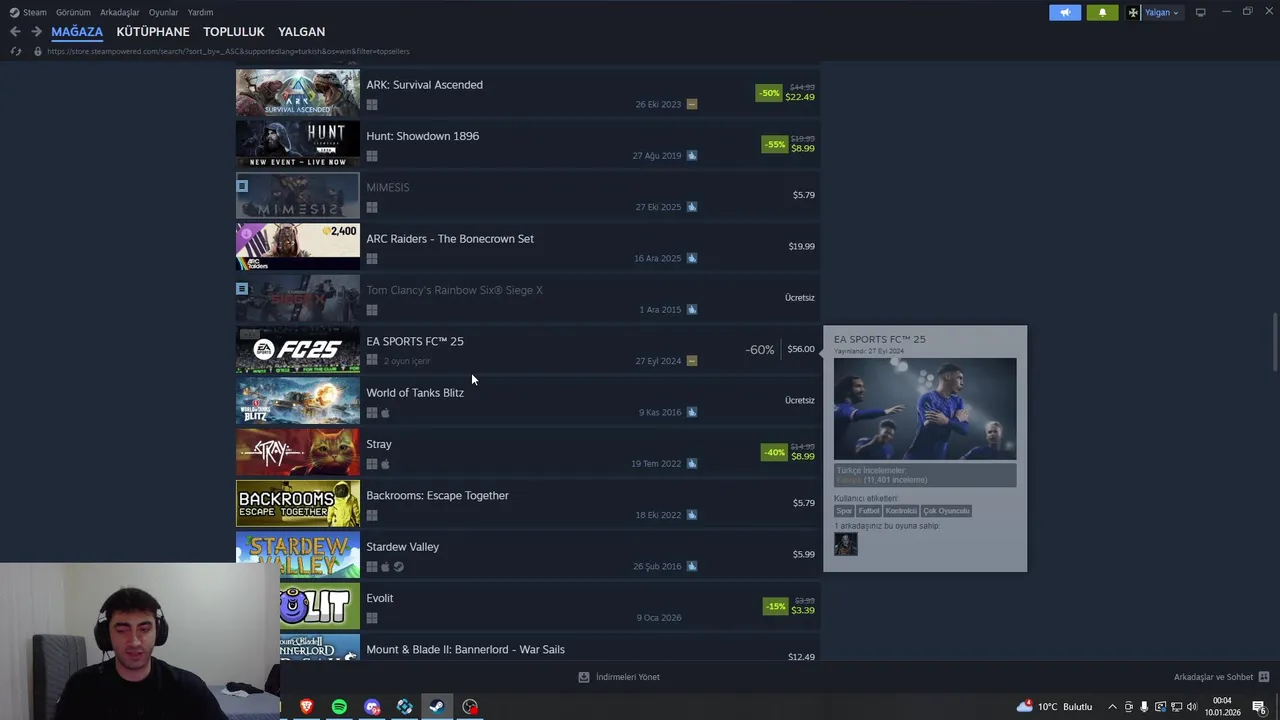Image resolution: width=1280 pixels, height=720 pixels.
Task: Click the Hunt: Showdown 1896 thumbnail
Action: 297,144
